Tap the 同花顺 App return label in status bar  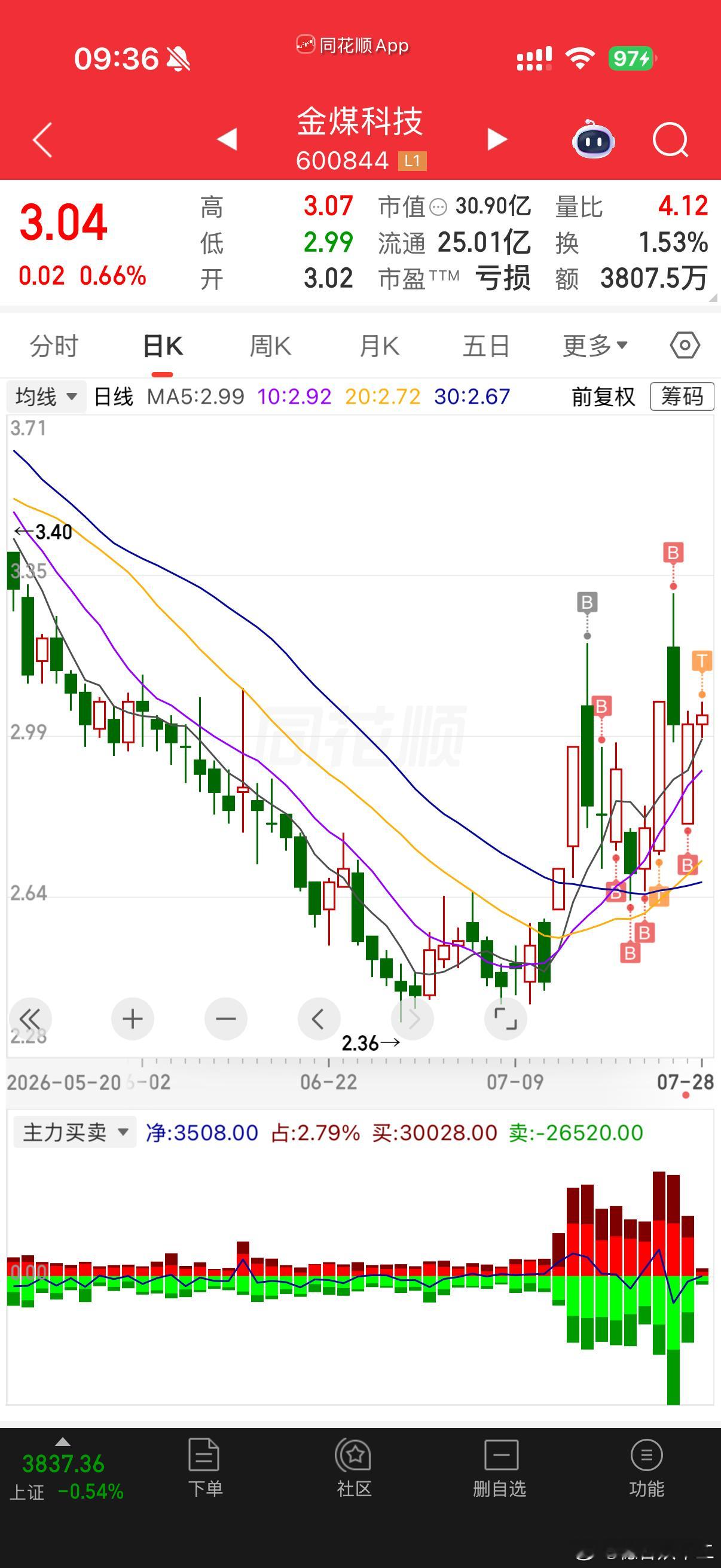[x=353, y=45]
